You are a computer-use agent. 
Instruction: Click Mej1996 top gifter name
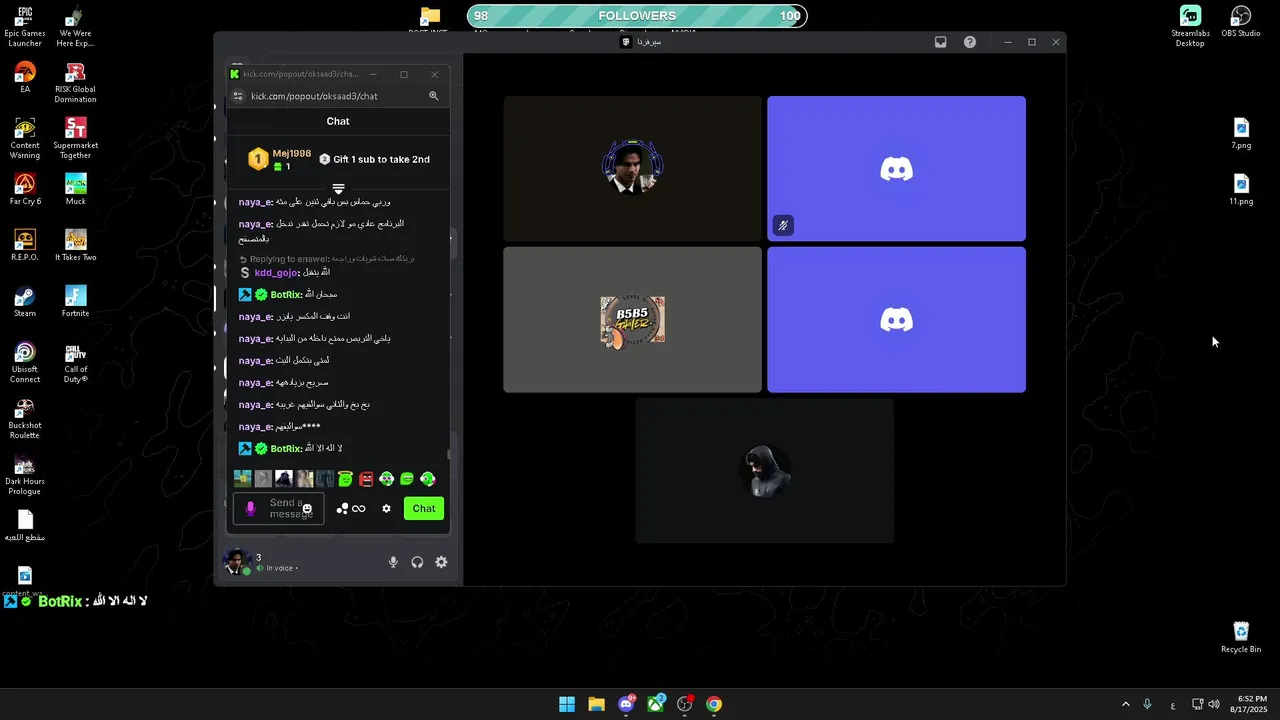coord(292,153)
